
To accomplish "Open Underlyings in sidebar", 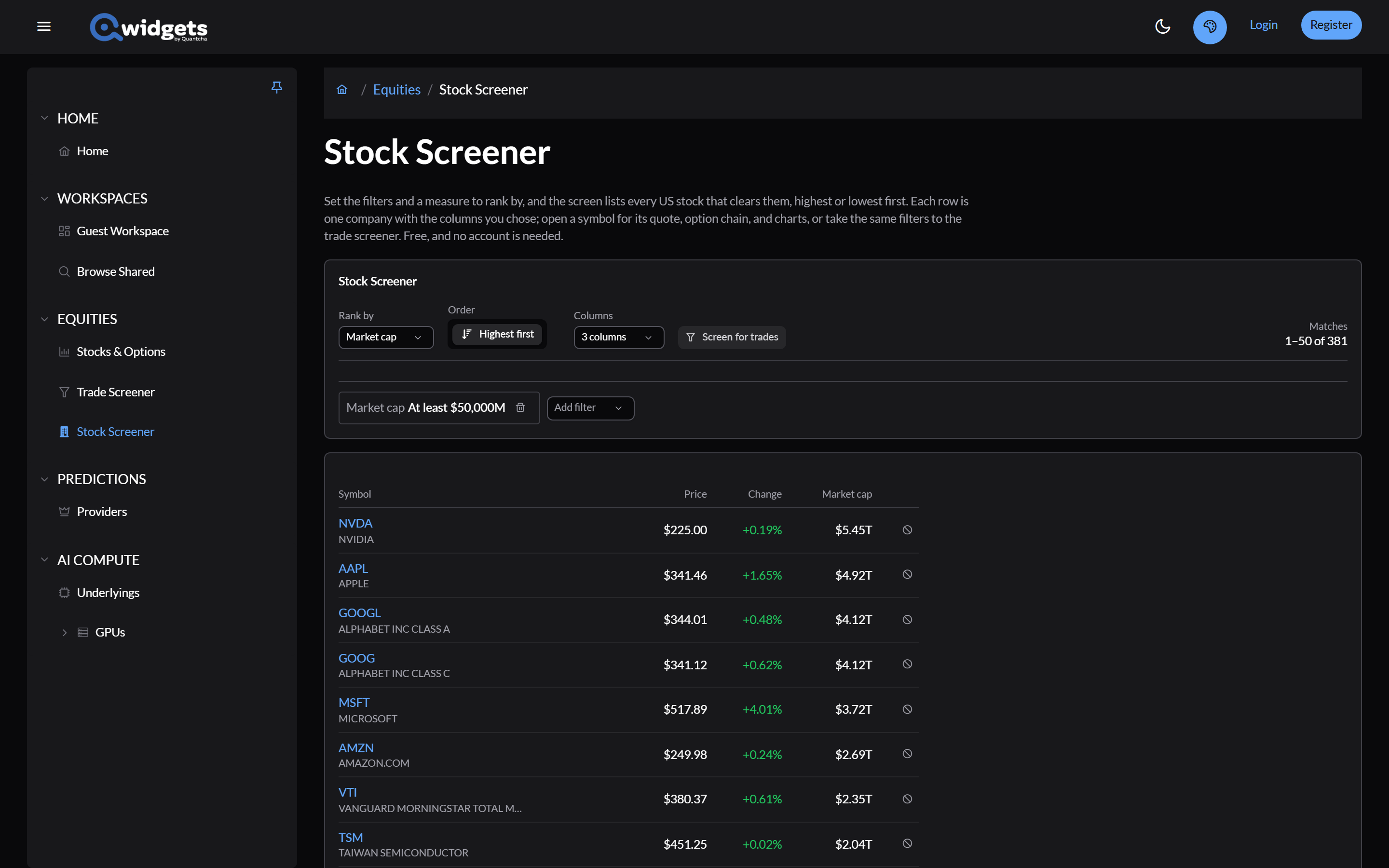I will (x=99, y=593).
